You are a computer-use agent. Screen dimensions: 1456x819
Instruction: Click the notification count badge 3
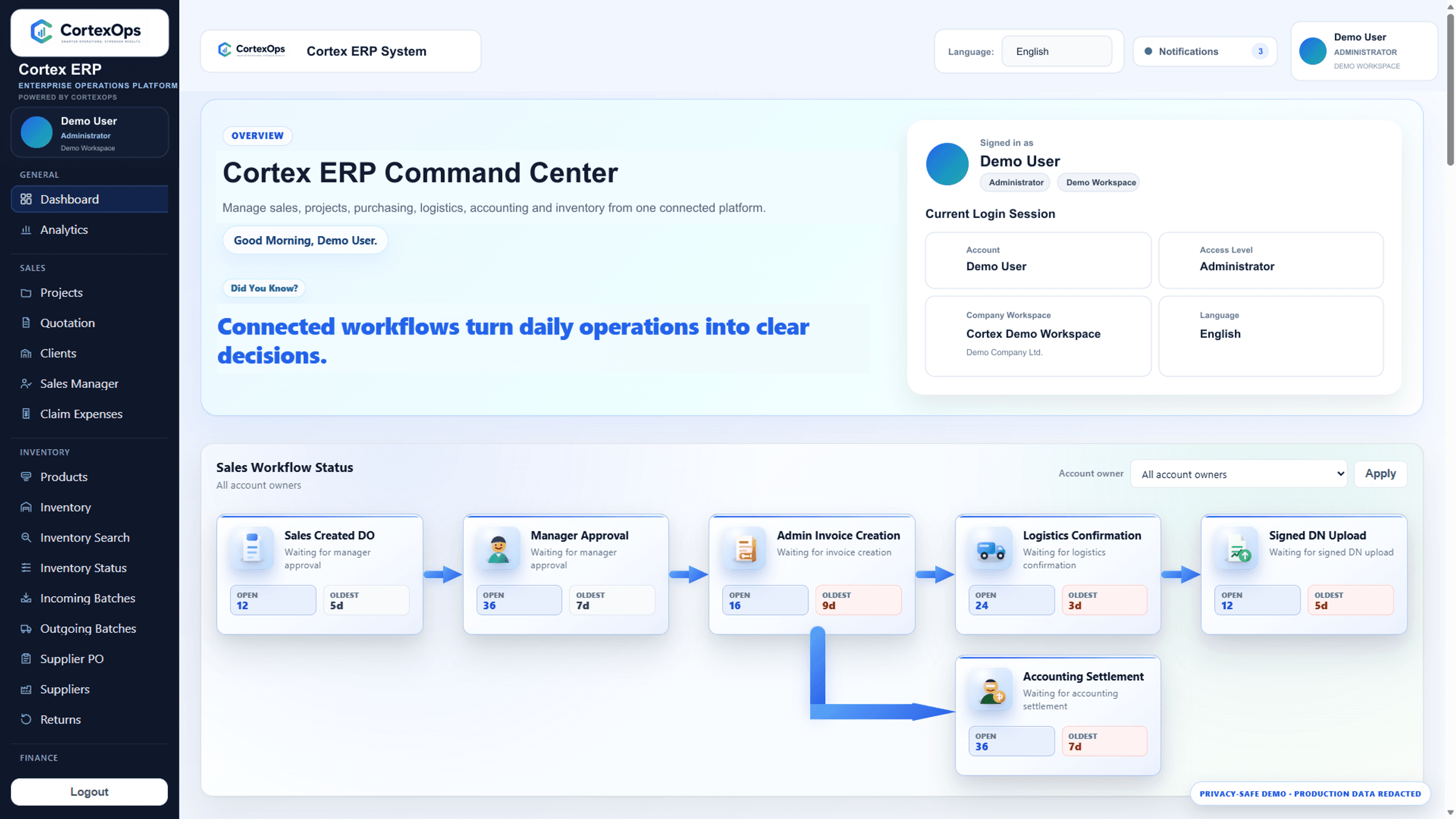click(x=1260, y=51)
